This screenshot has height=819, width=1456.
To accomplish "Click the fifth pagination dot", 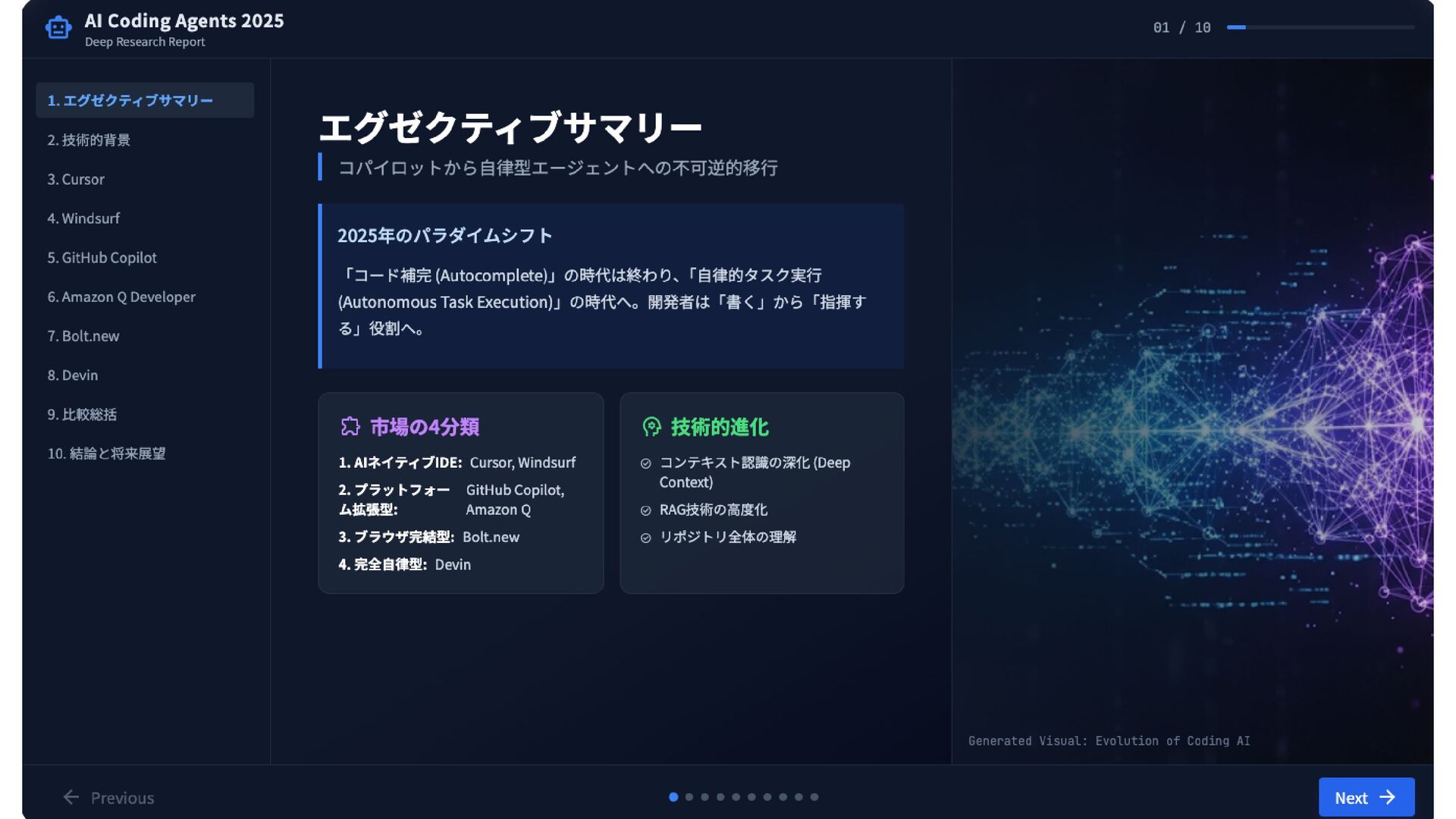I will click(x=736, y=797).
